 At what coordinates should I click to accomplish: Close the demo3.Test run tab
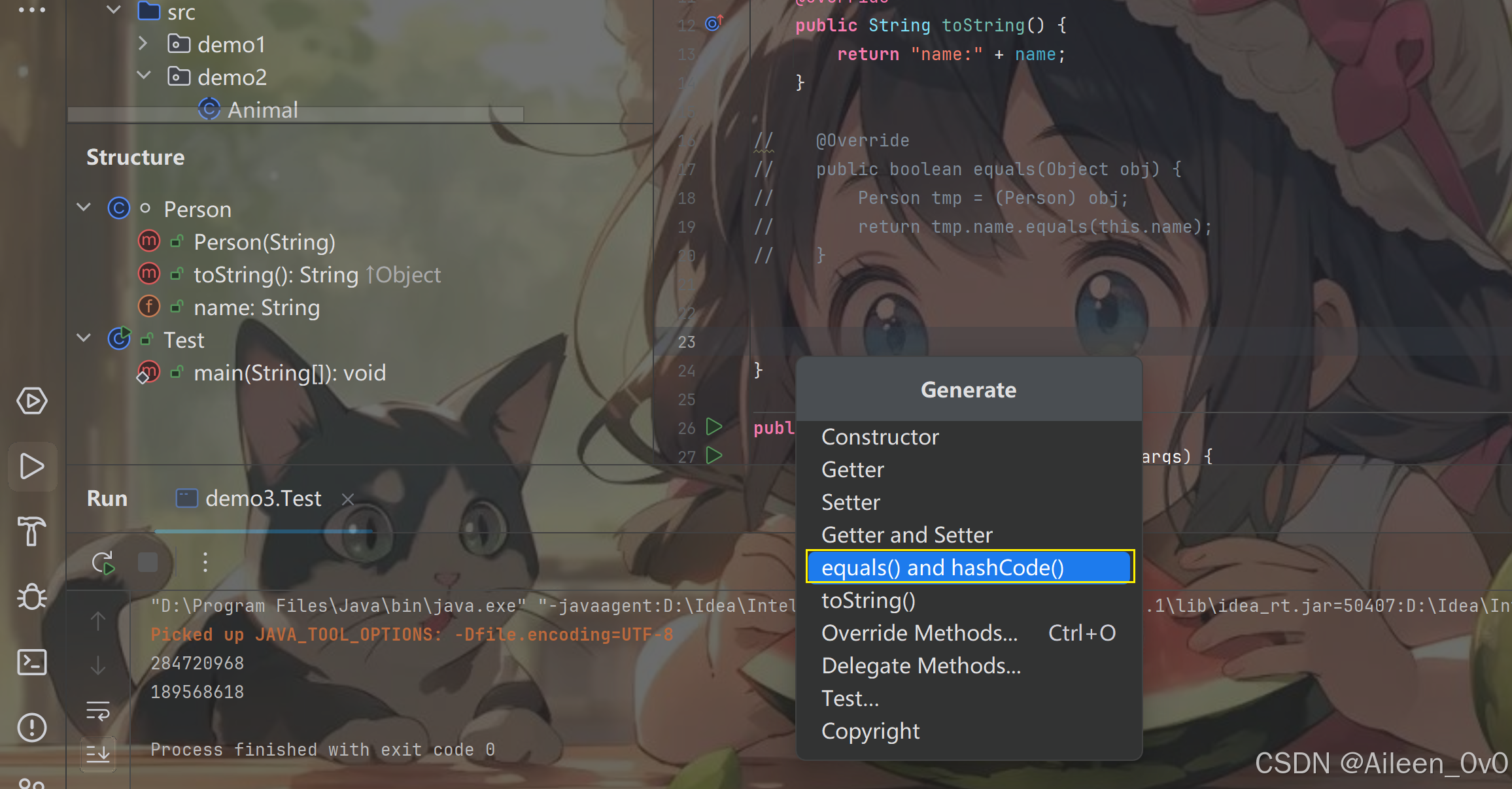pos(348,499)
